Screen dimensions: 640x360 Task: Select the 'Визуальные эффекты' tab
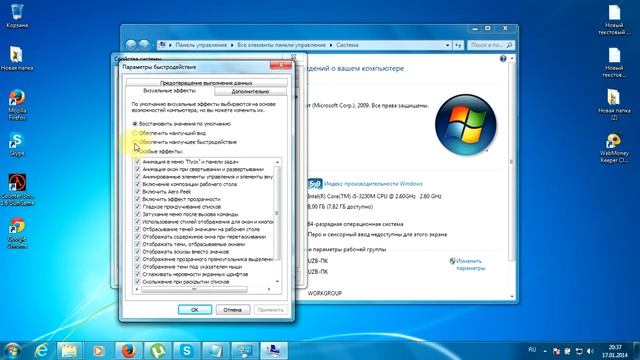coord(169,91)
